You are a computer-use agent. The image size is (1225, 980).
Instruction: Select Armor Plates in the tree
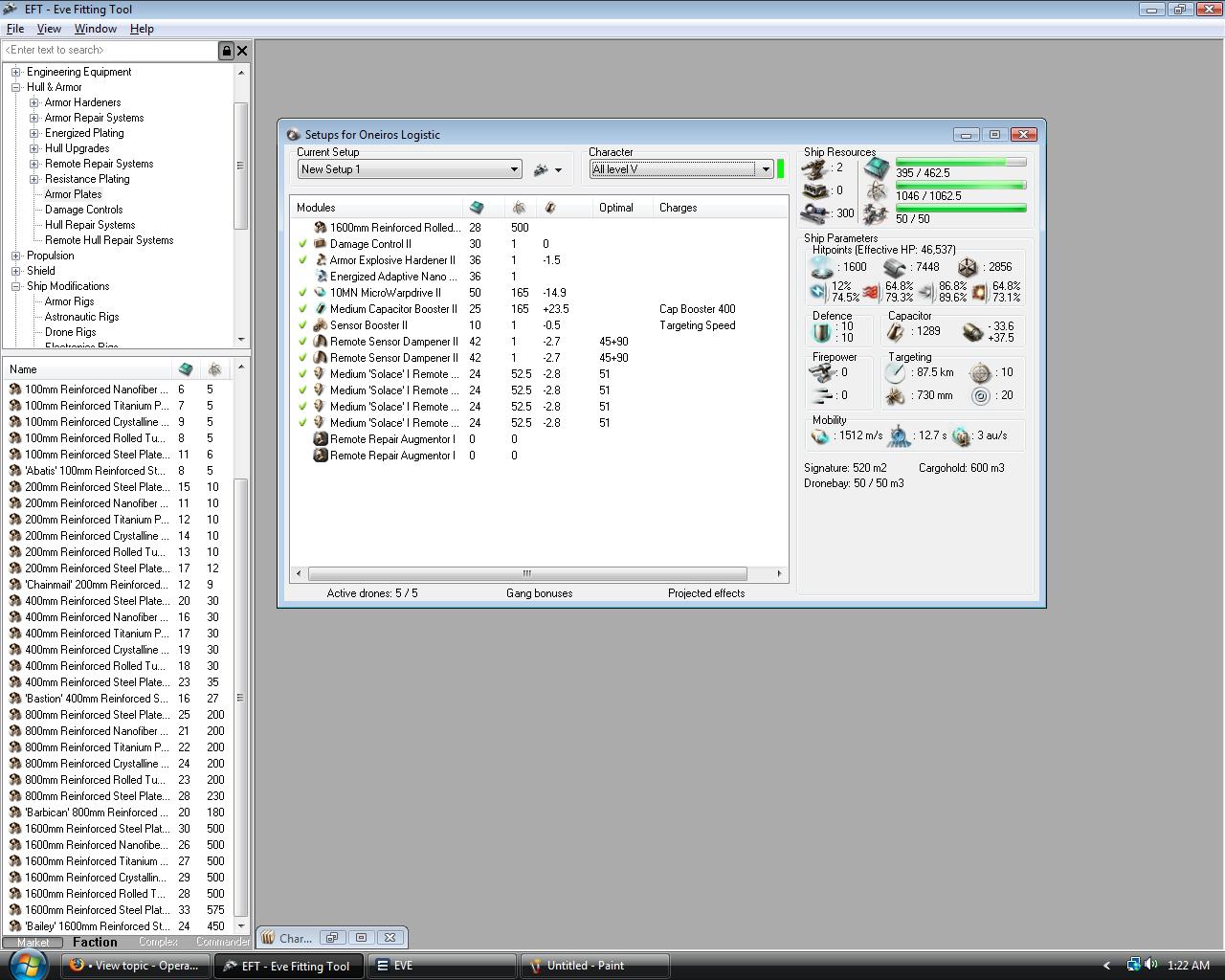coord(73,194)
